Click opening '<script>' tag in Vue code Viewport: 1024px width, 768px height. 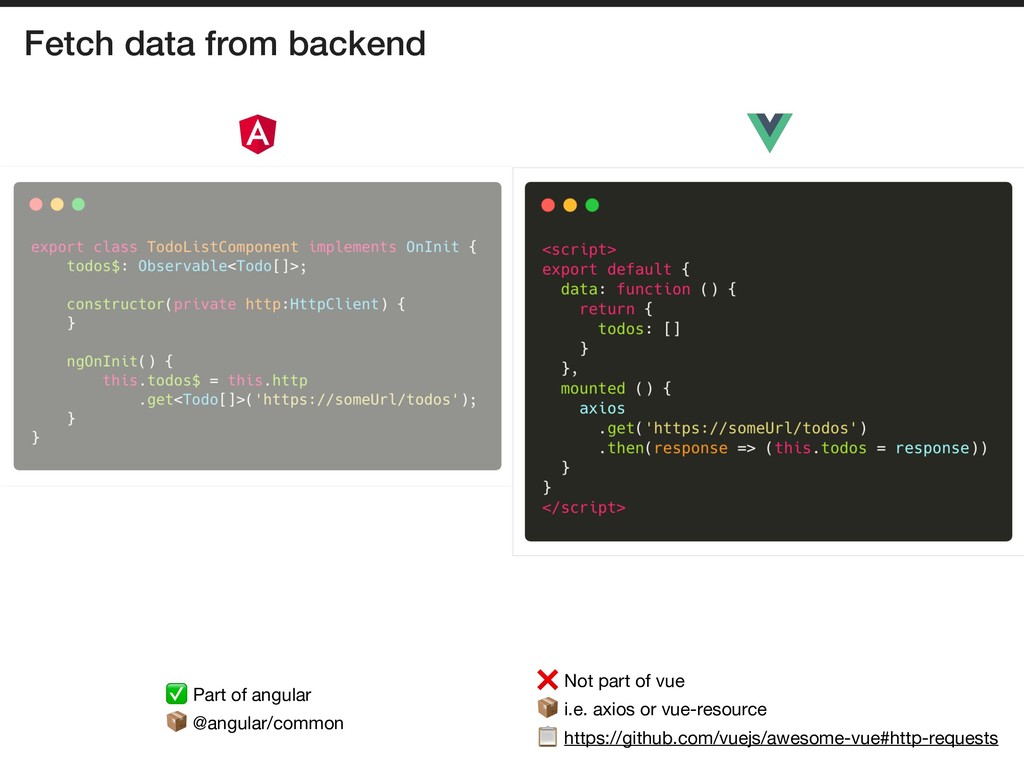coord(579,249)
